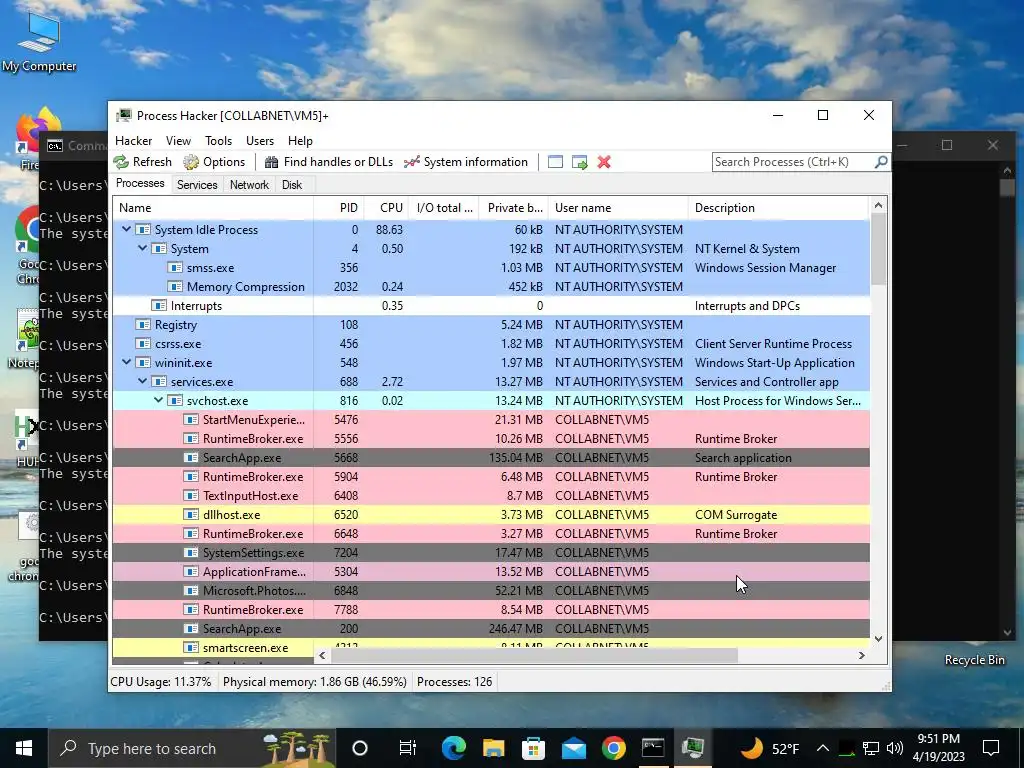Click the 246.47 MB private bytes cell
1024x768 pixels.
tap(516, 629)
